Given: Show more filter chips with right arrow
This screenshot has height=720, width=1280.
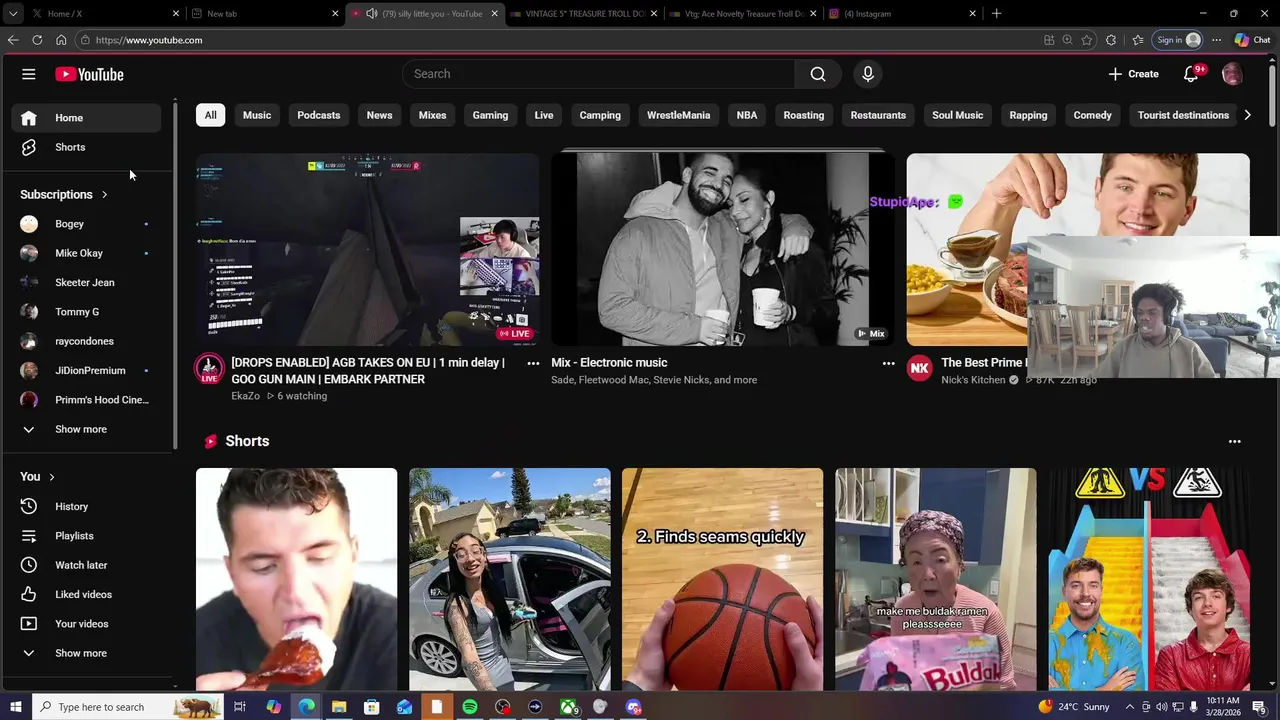Looking at the screenshot, I should [1247, 115].
